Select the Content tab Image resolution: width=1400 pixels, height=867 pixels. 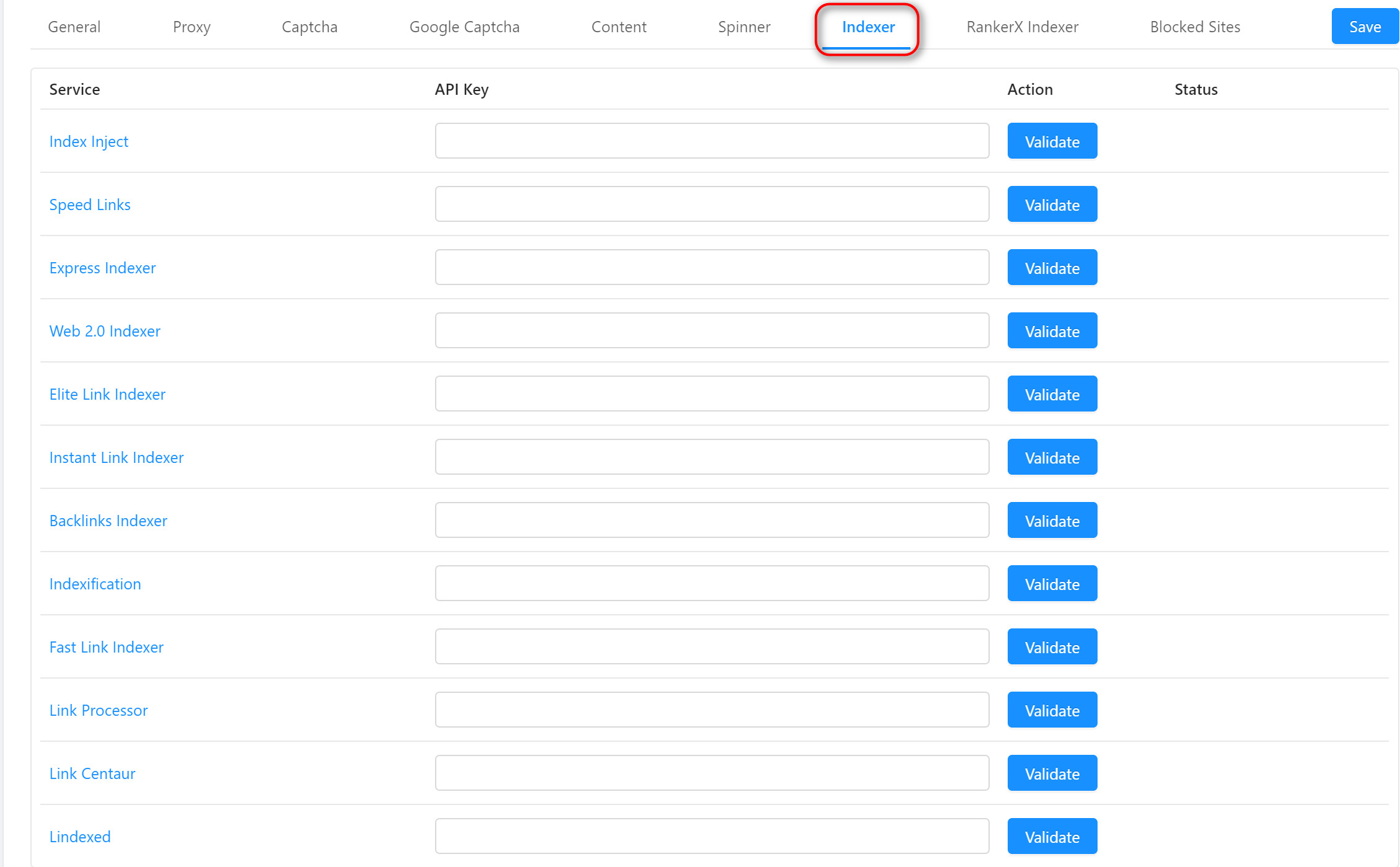point(619,27)
